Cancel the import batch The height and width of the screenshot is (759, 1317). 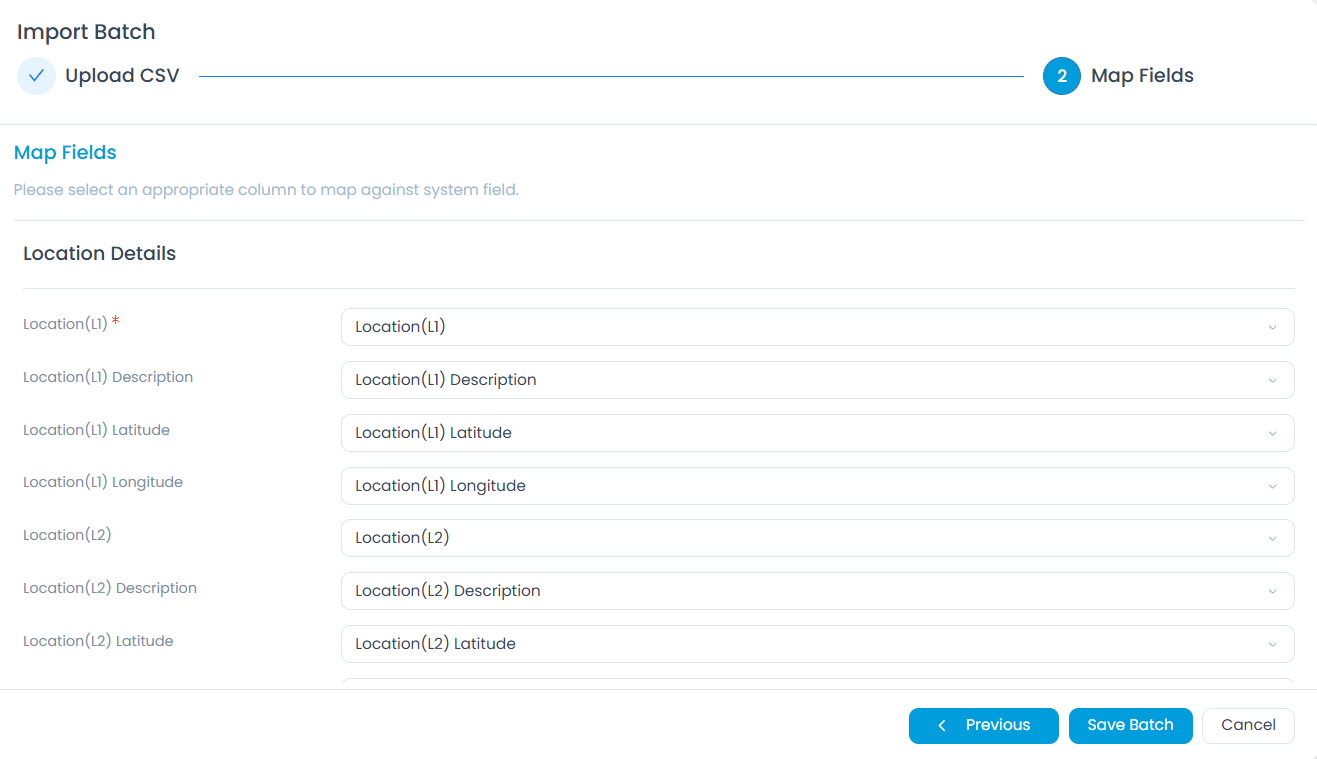(1248, 726)
